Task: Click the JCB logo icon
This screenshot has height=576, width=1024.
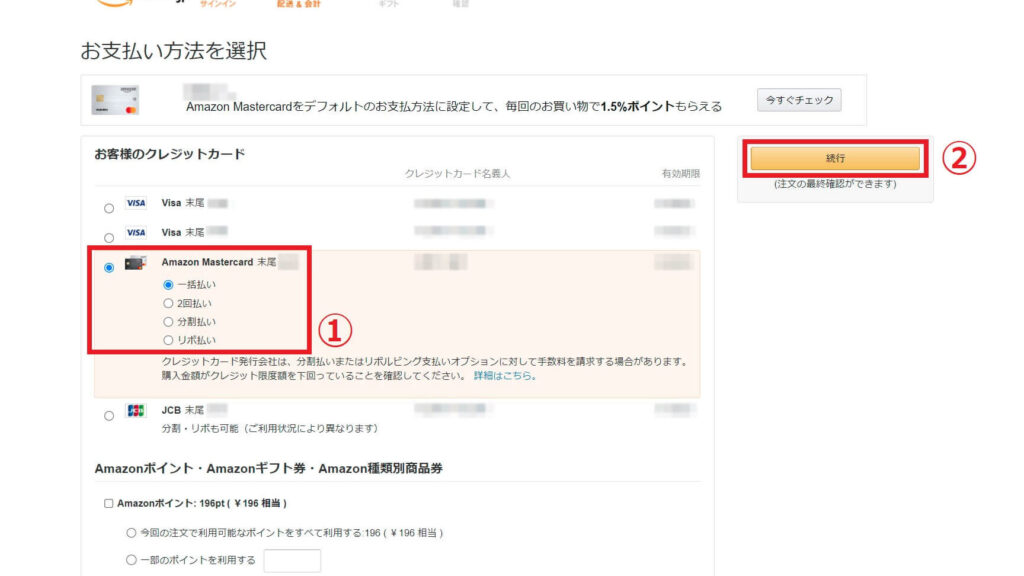Action: coord(136,410)
